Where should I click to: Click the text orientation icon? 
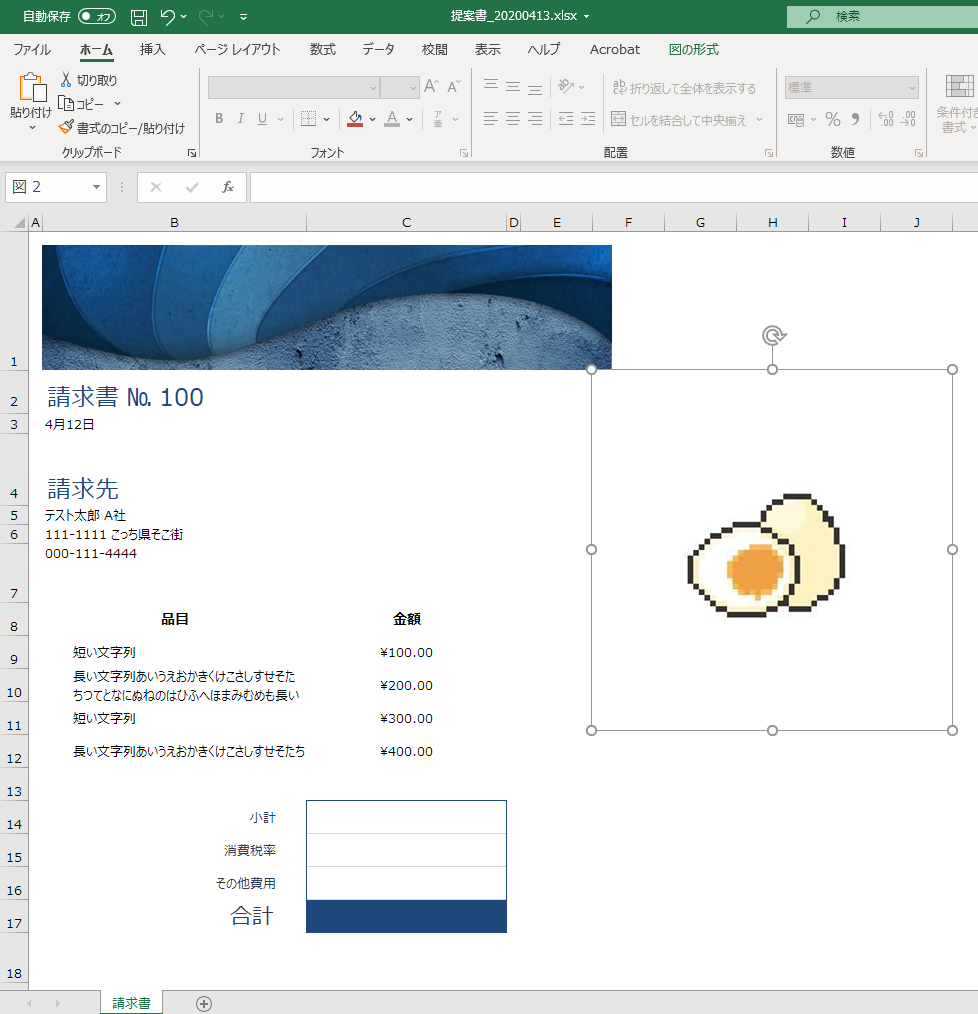click(x=567, y=86)
